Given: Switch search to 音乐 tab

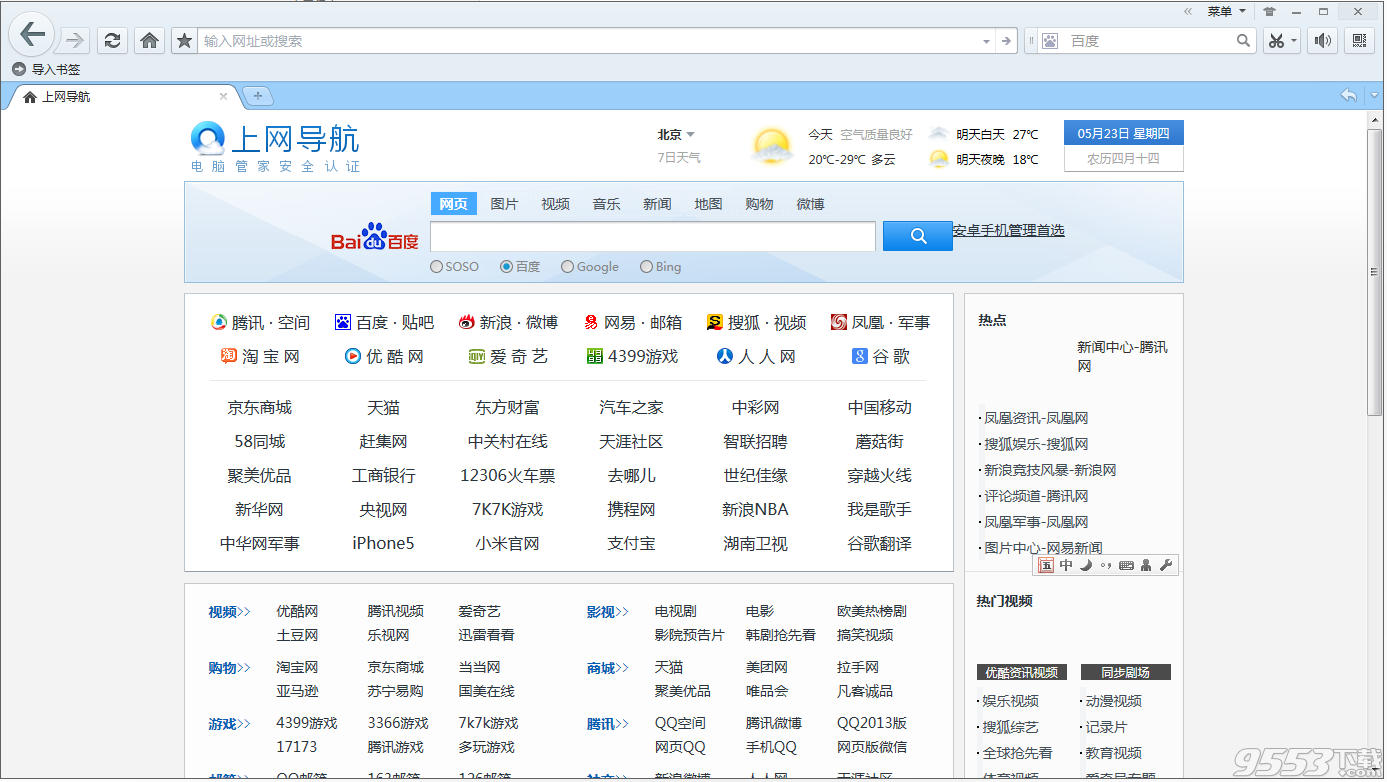Looking at the screenshot, I should (x=606, y=204).
